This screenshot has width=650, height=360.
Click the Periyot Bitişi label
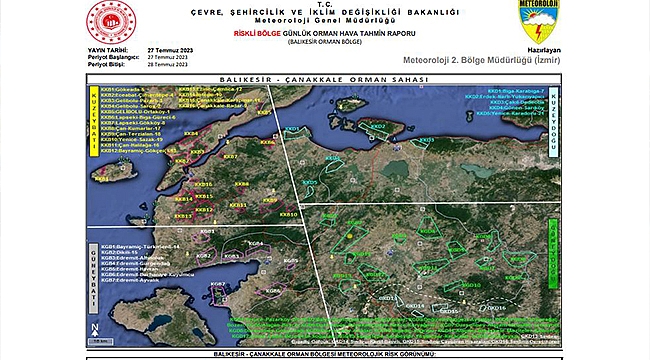106,64
